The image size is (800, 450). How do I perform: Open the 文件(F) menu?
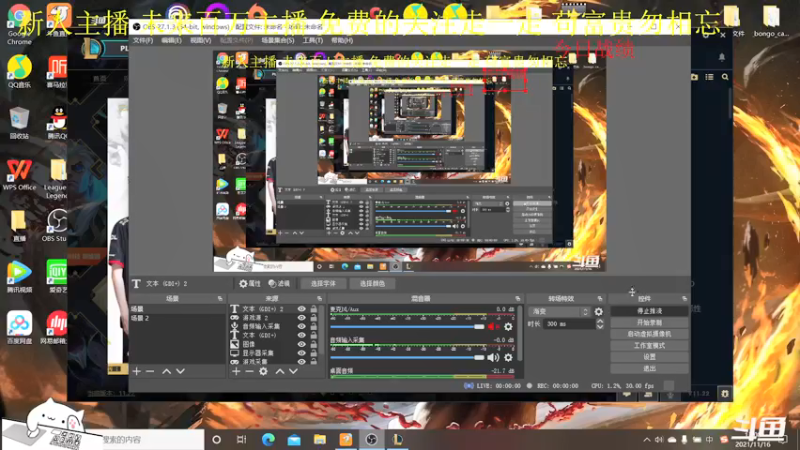pos(143,40)
